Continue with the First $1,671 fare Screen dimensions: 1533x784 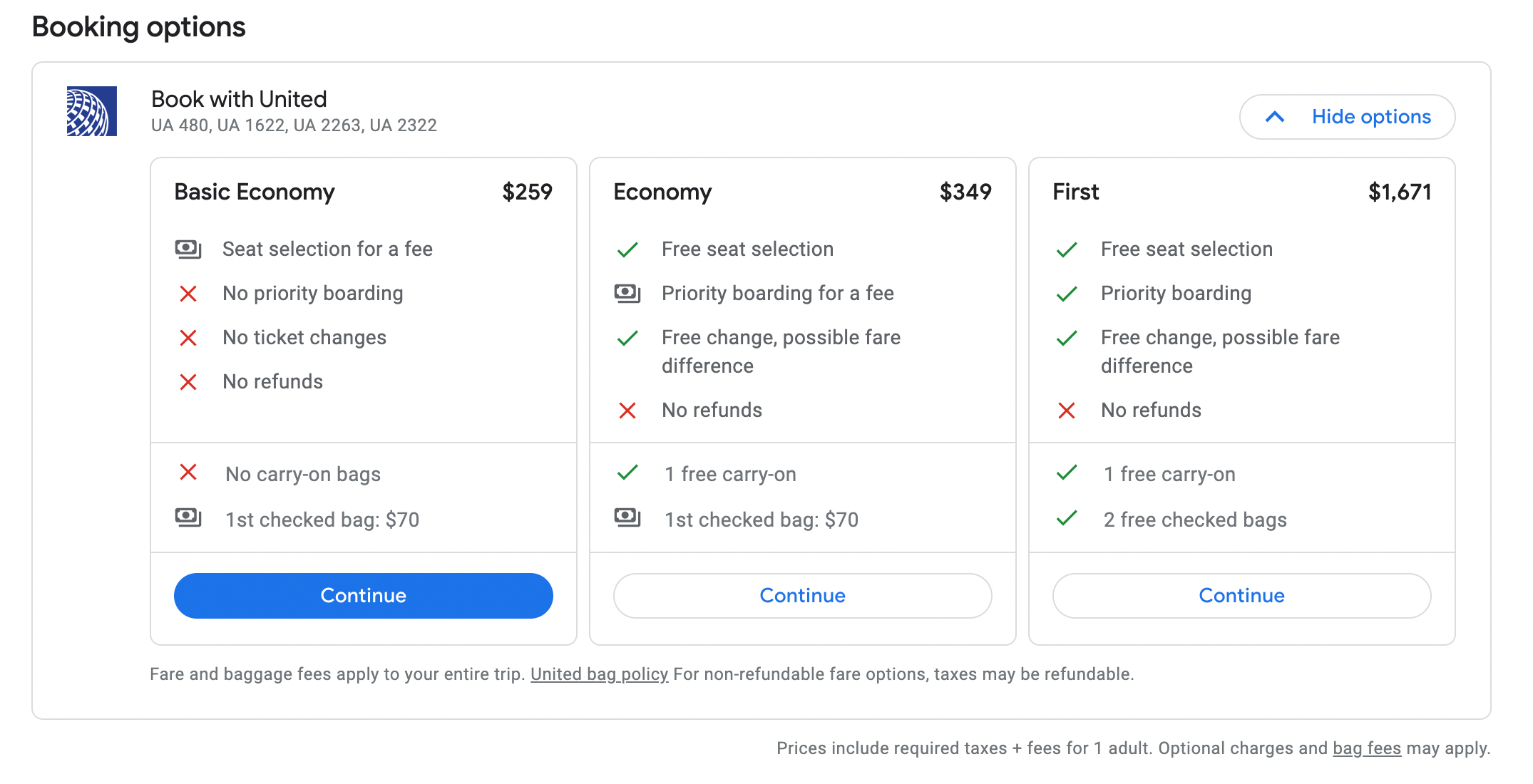click(x=1242, y=596)
